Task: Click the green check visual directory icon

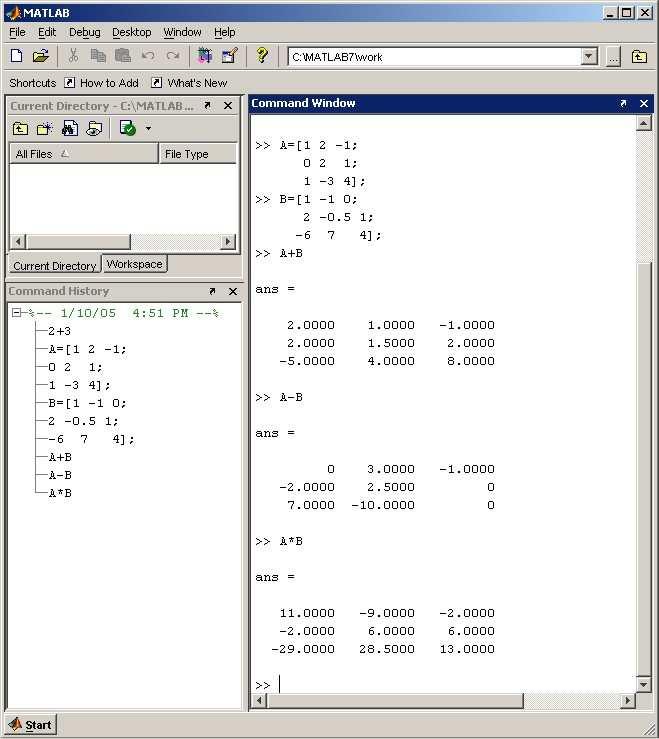Action: tap(128, 128)
